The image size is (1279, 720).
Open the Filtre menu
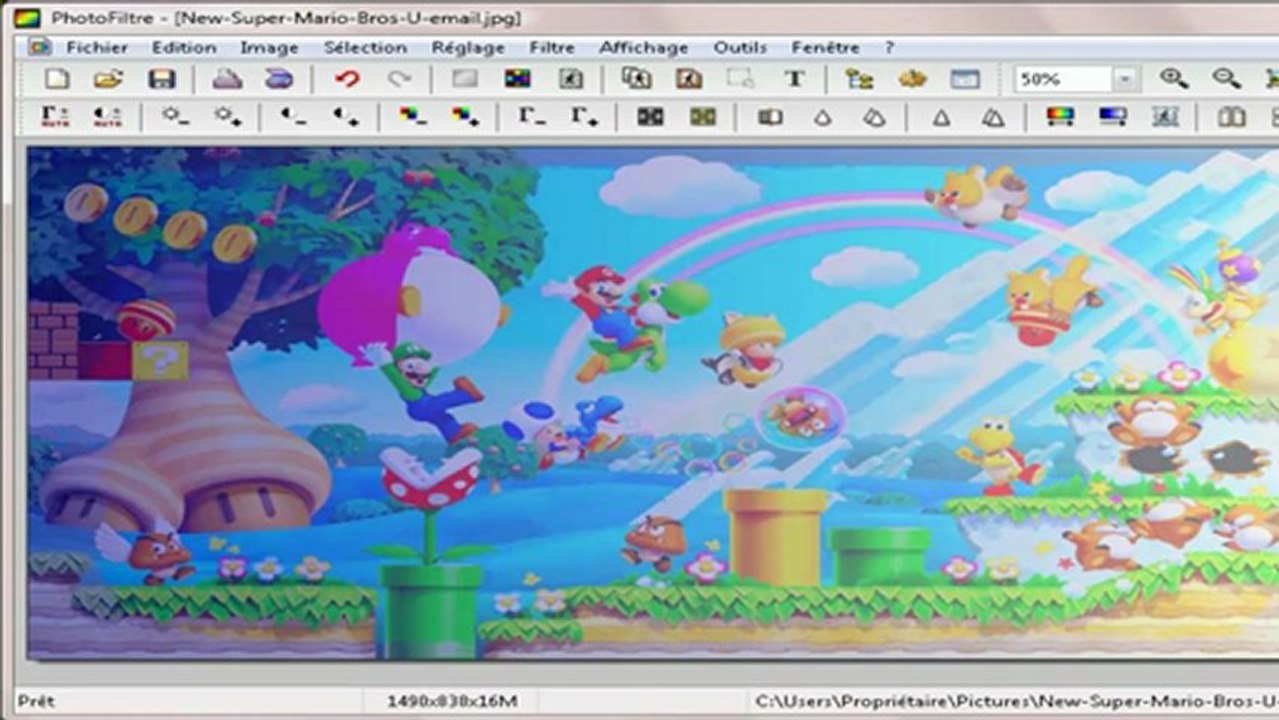point(552,47)
